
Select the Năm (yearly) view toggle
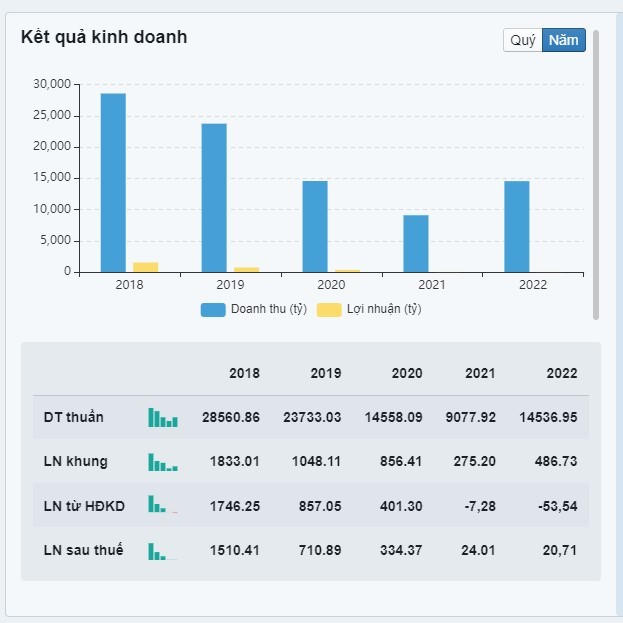[564, 40]
